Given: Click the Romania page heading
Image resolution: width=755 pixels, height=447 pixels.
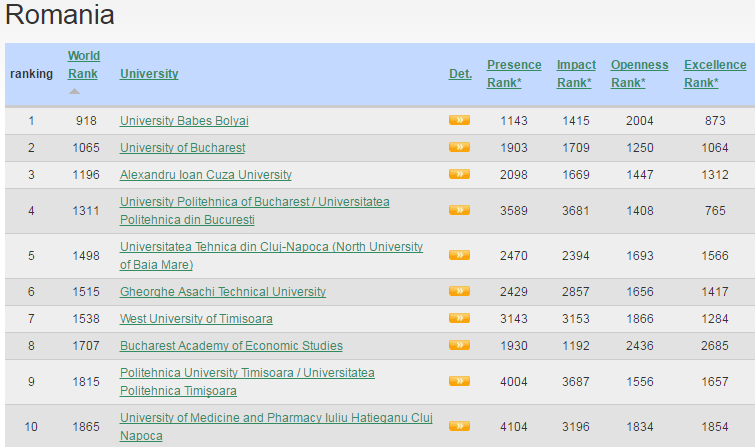Looking at the screenshot, I should pyautogui.click(x=60, y=14).
